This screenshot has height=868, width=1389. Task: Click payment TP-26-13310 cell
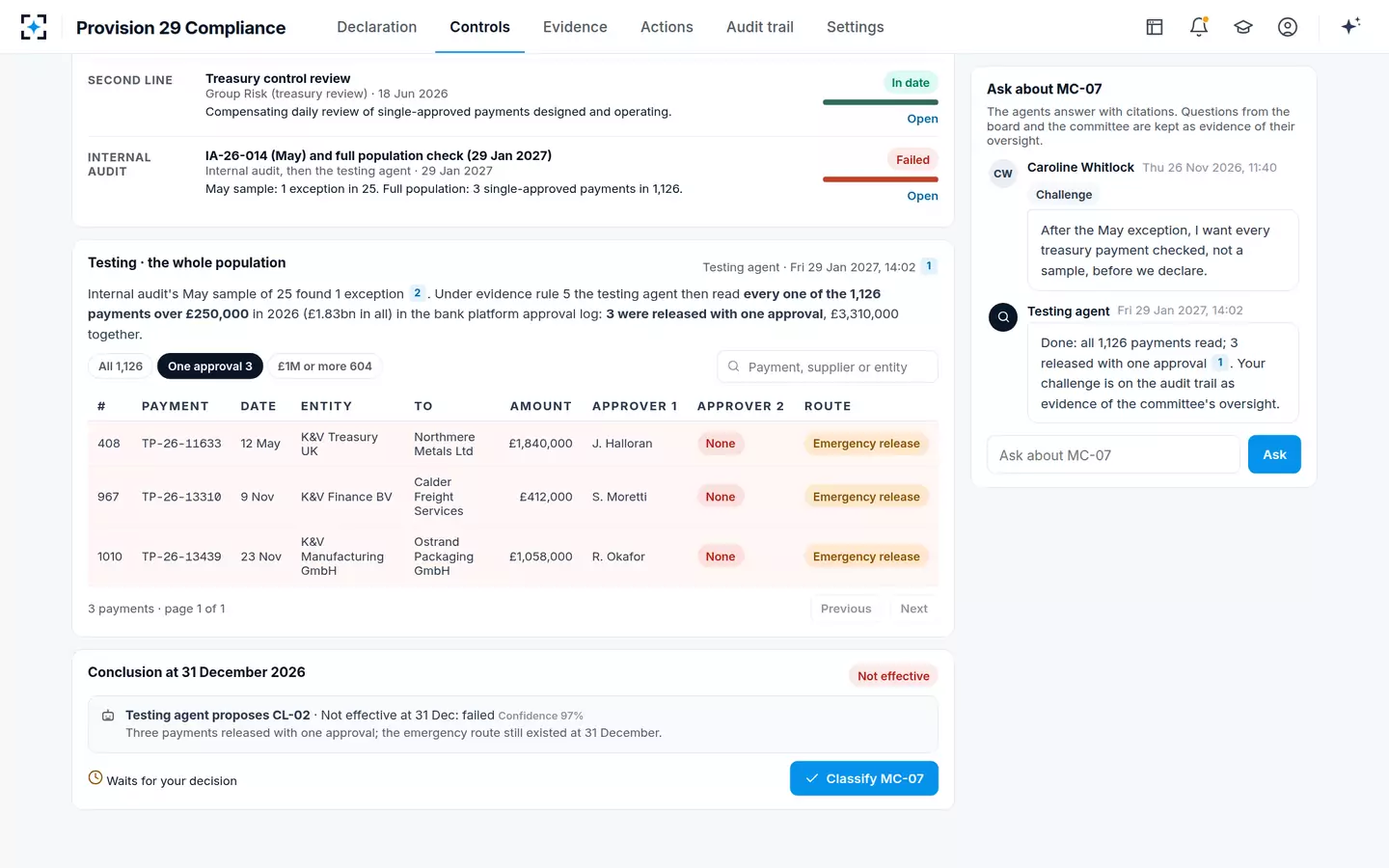point(181,497)
